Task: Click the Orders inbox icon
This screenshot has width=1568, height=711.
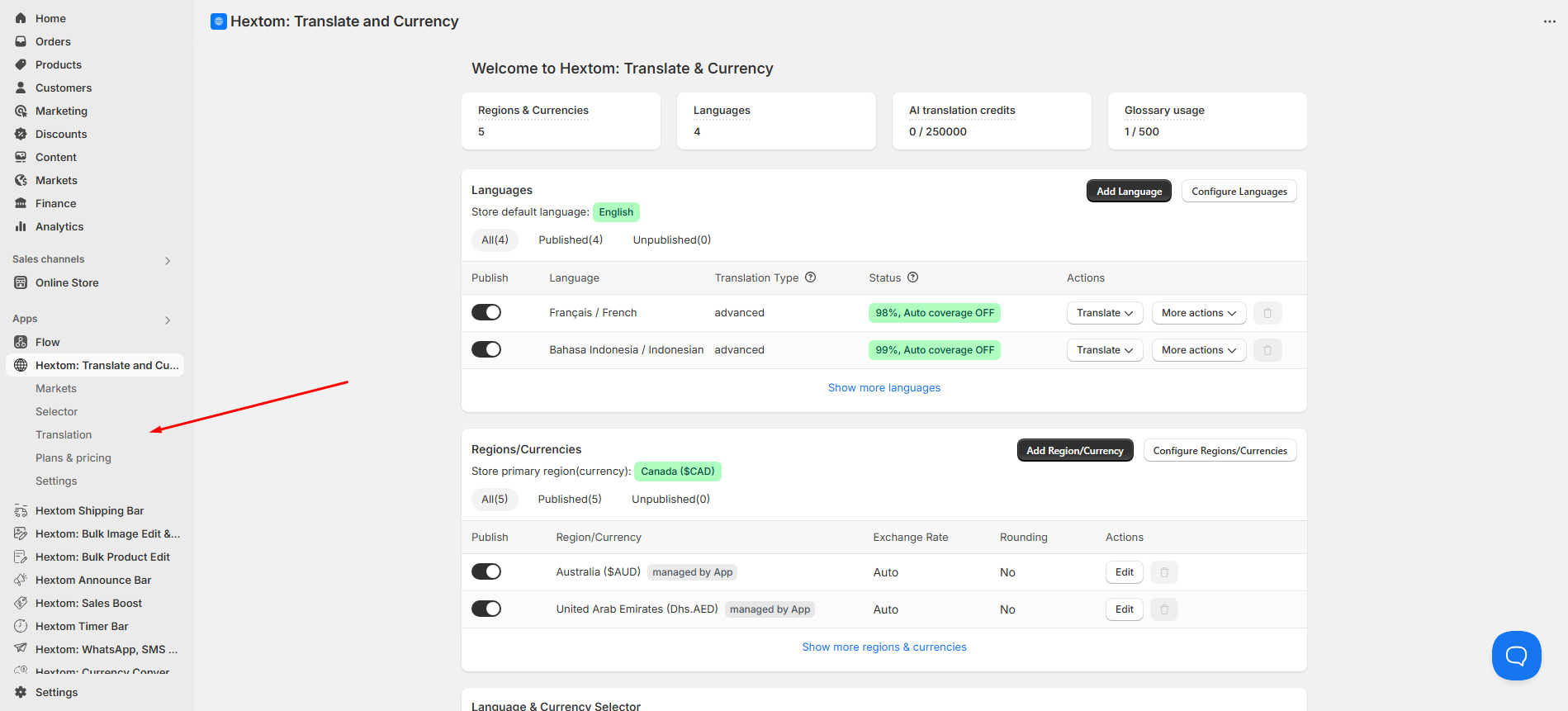Action: 21,41
